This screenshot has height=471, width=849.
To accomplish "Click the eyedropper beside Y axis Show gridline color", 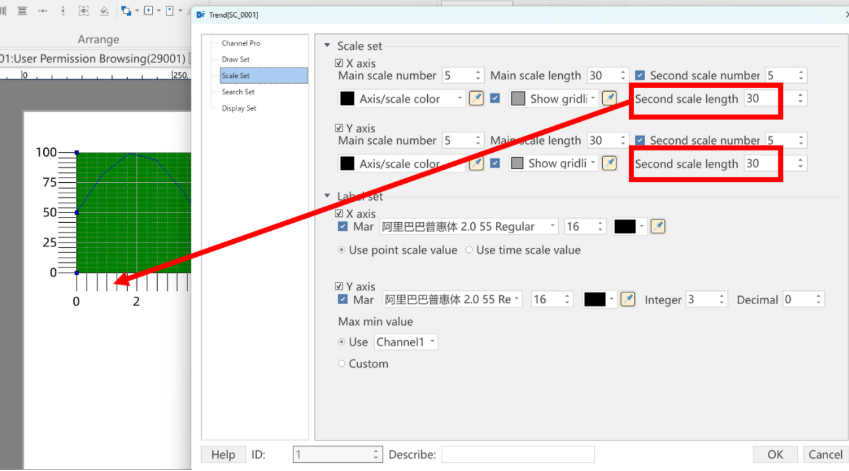I will point(610,163).
